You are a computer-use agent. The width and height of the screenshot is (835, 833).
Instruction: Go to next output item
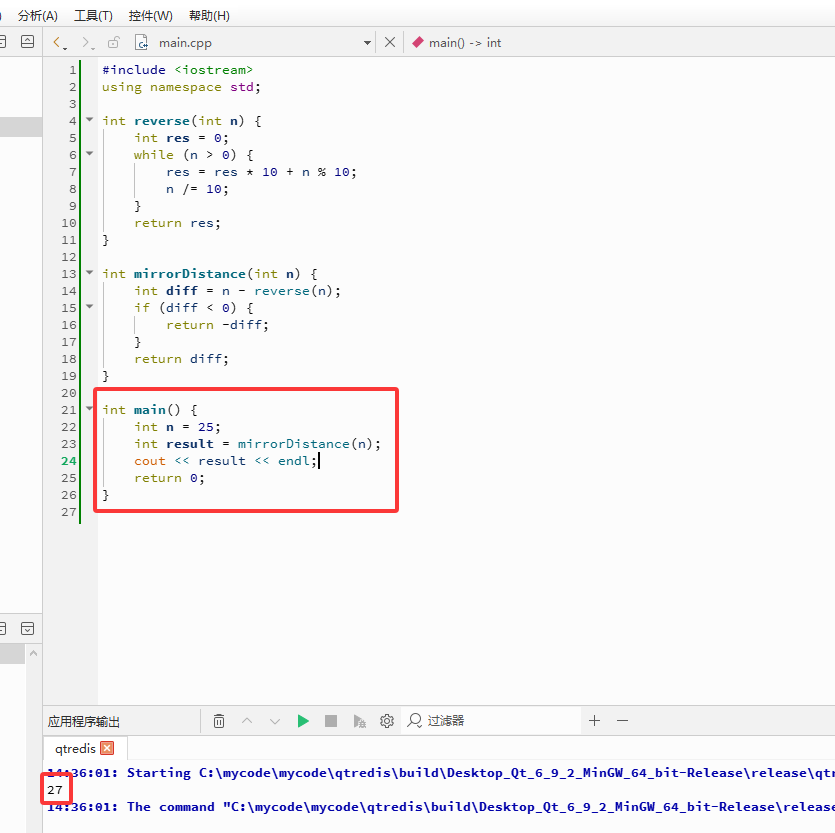pyautogui.click(x=275, y=721)
